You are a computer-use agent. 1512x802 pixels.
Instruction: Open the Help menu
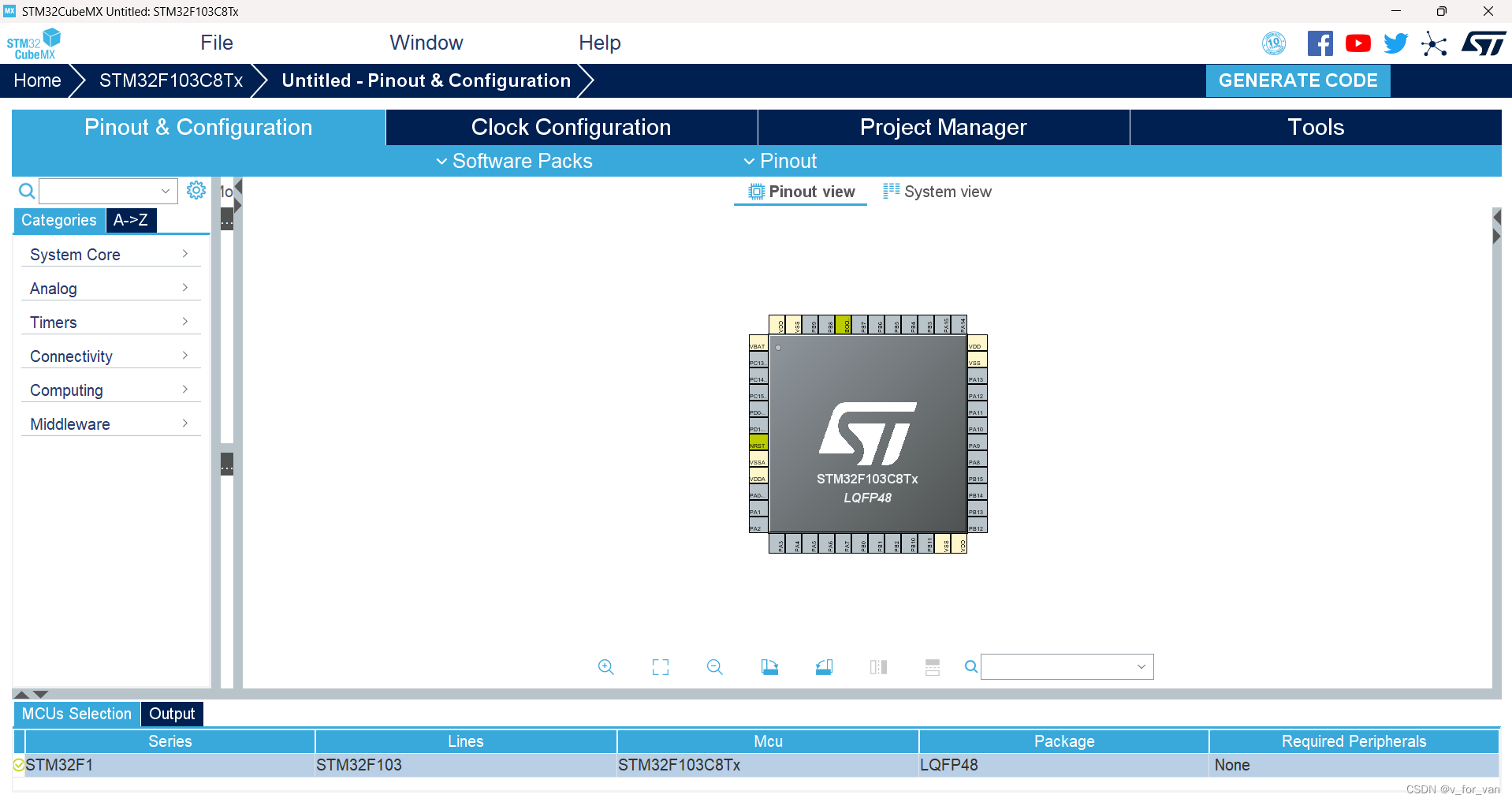pos(600,43)
